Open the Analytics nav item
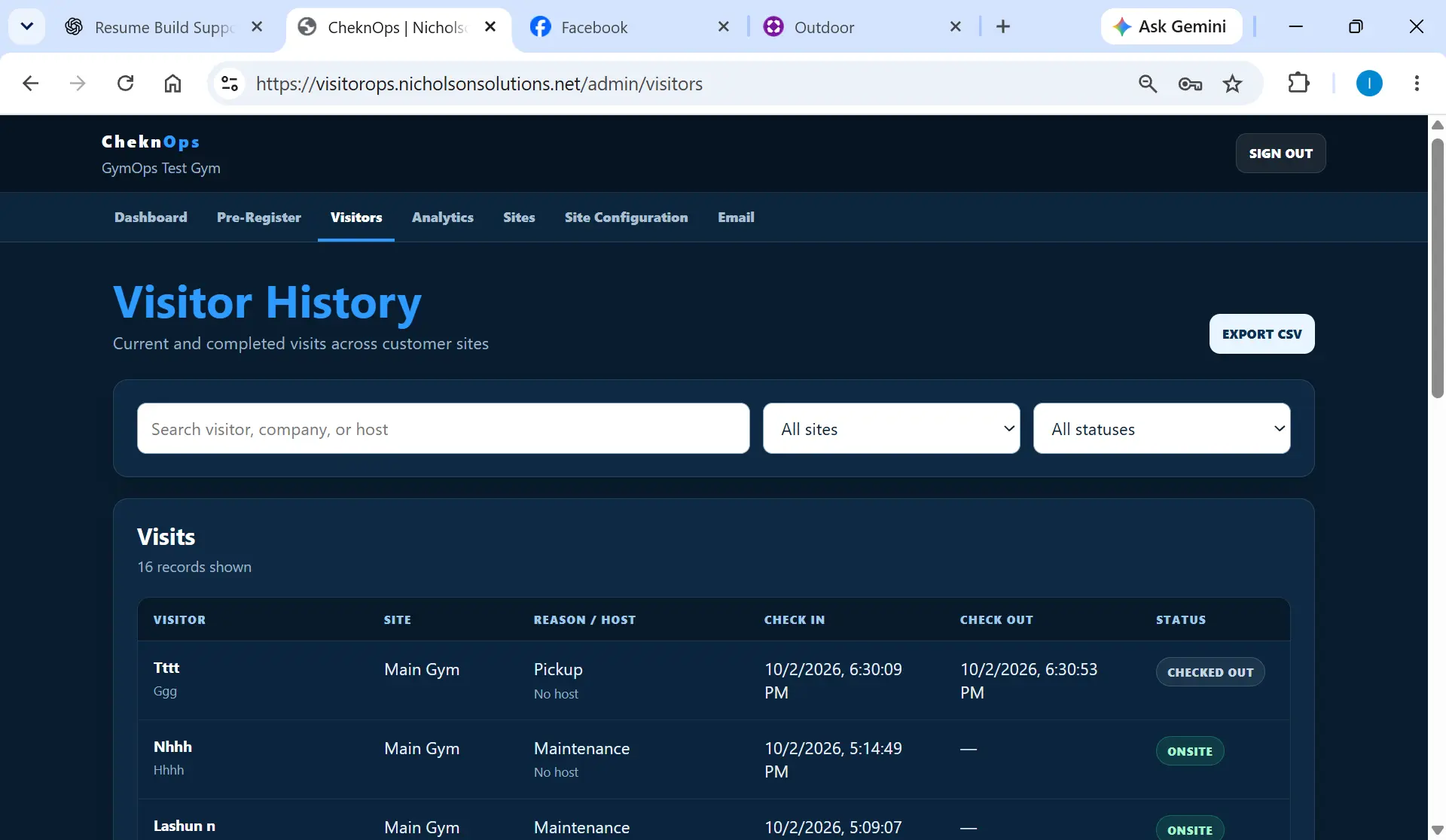The height and width of the screenshot is (840, 1446). click(443, 218)
